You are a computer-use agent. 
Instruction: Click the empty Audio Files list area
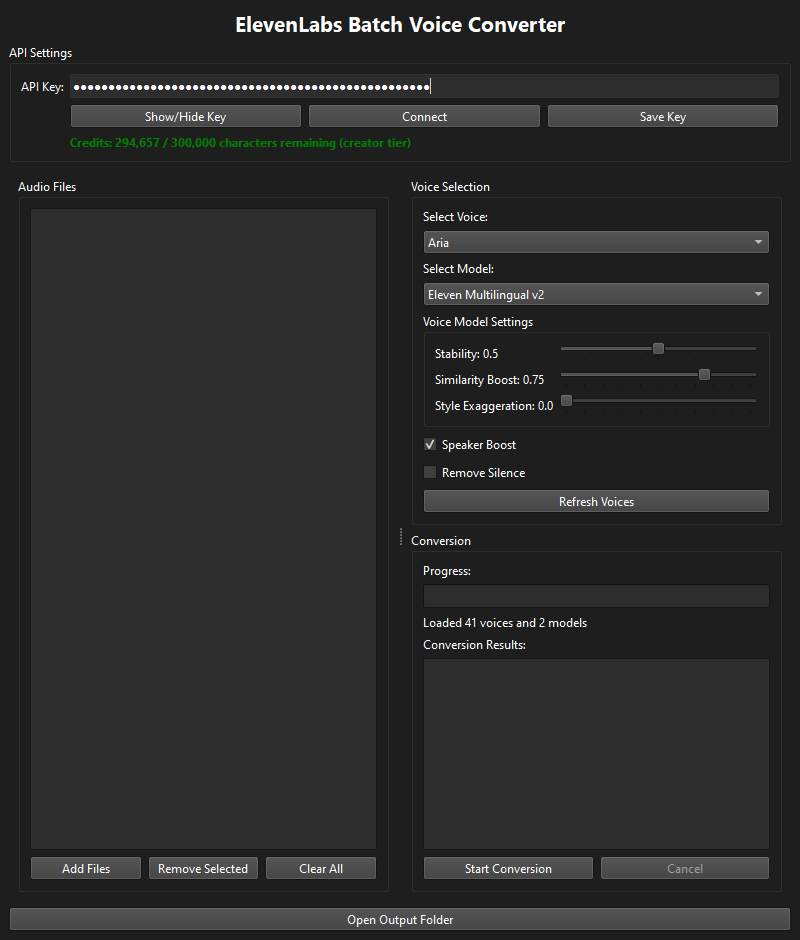203,529
